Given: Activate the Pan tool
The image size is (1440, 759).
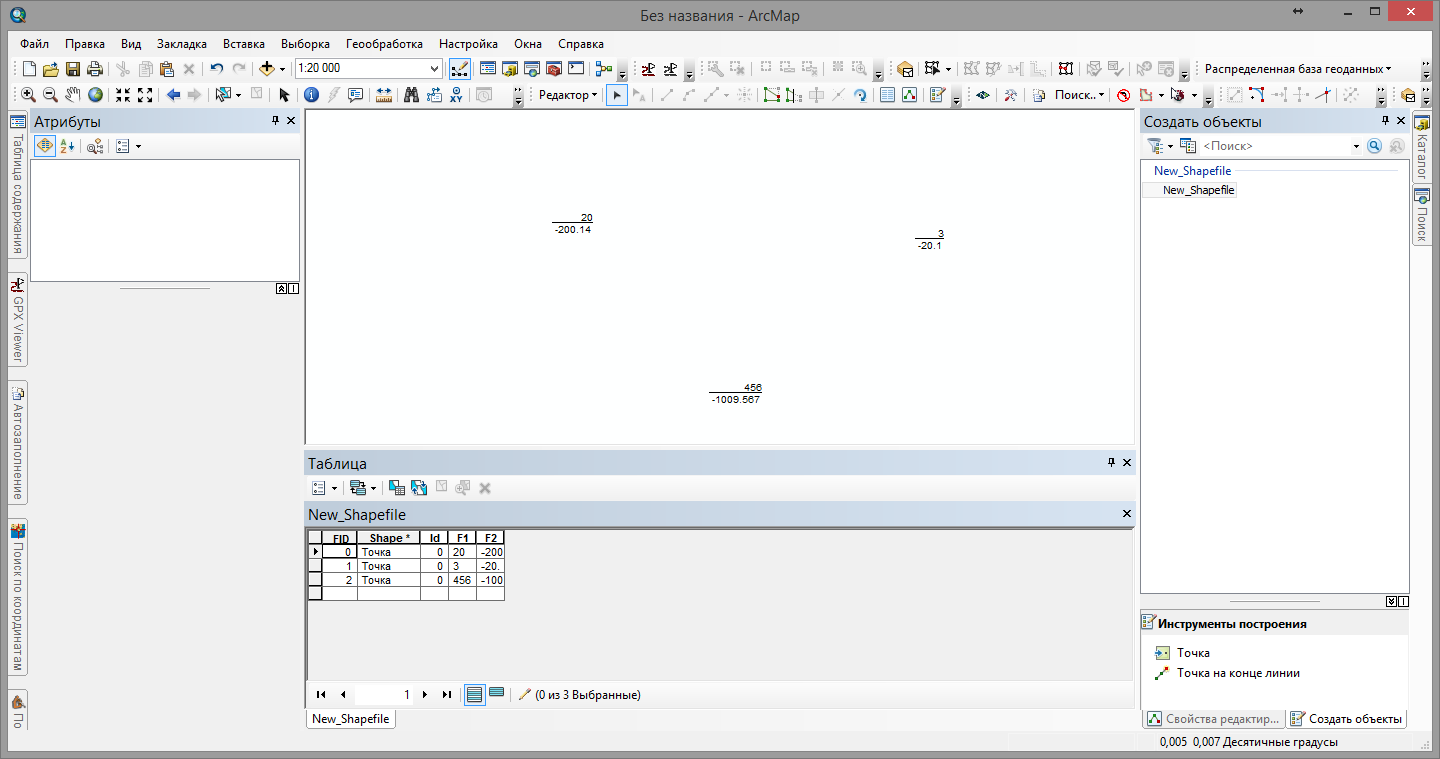Looking at the screenshot, I should pyautogui.click(x=70, y=94).
